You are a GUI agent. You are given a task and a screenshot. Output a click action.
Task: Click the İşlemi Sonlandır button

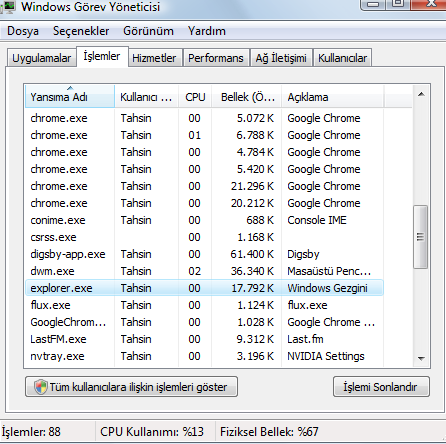tap(381, 387)
